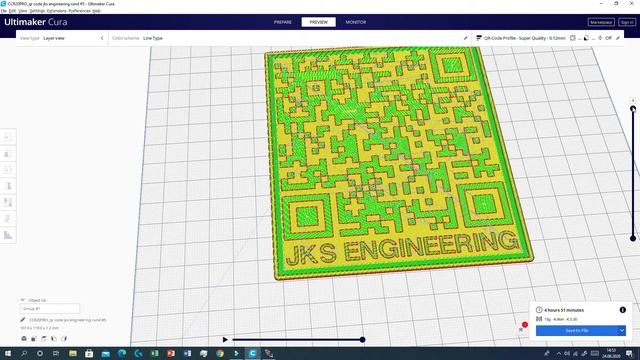This screenshot has height=360, width=640.
Task: Open Microsoft Edge from the taskbar
Action: 122,353
